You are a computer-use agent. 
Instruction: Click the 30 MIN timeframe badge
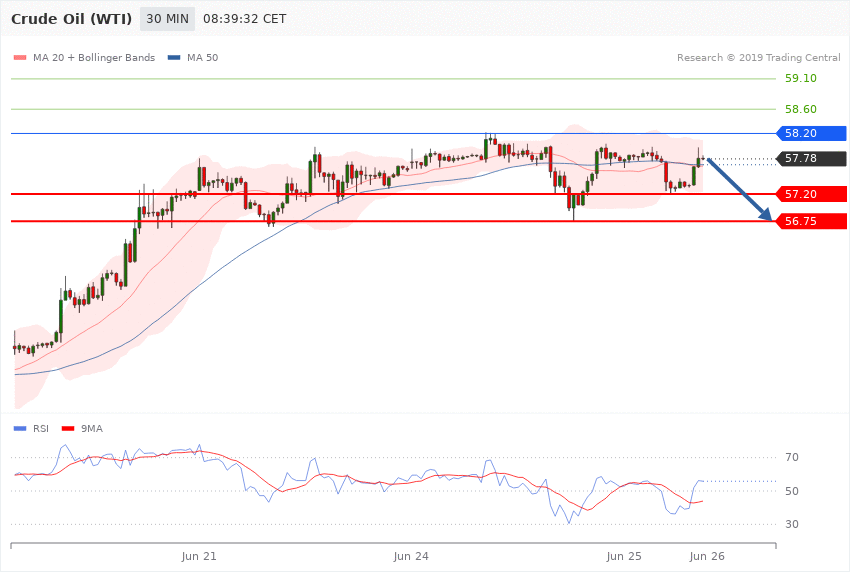click(168, 19)
